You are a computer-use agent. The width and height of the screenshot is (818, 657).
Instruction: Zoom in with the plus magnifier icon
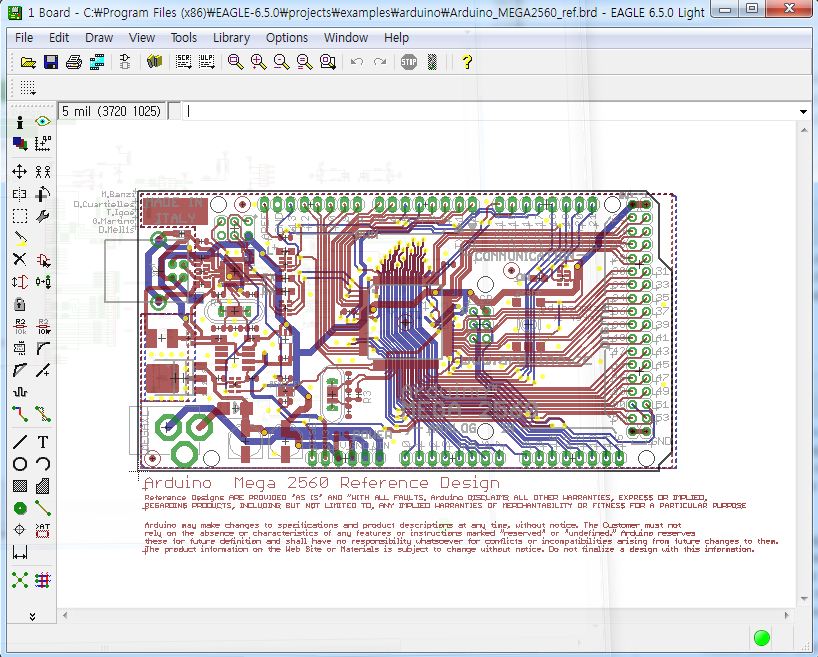[x=259, y=62]
